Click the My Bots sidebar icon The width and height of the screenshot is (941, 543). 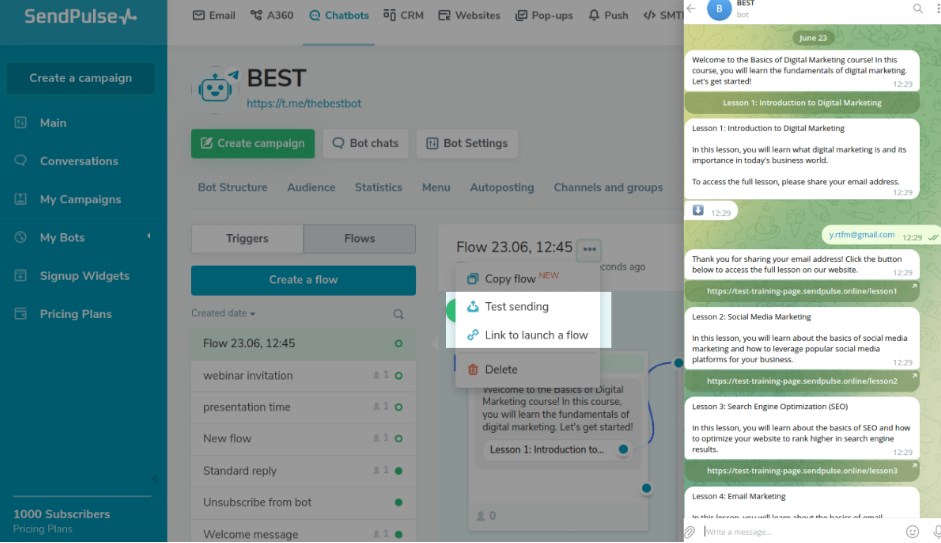tap(20, 237)
